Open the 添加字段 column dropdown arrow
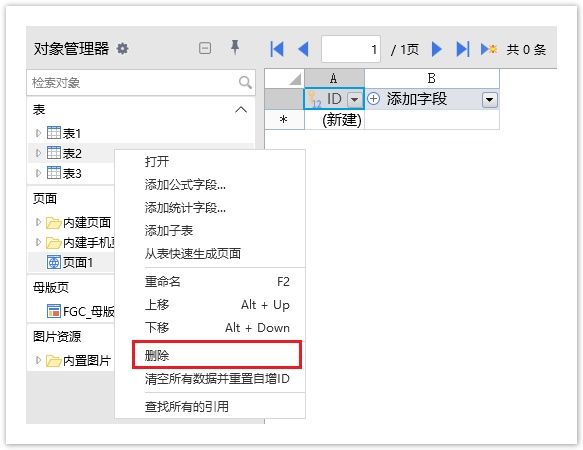The image size is (583, 450). pyautogui.click(x=489, y=100)
